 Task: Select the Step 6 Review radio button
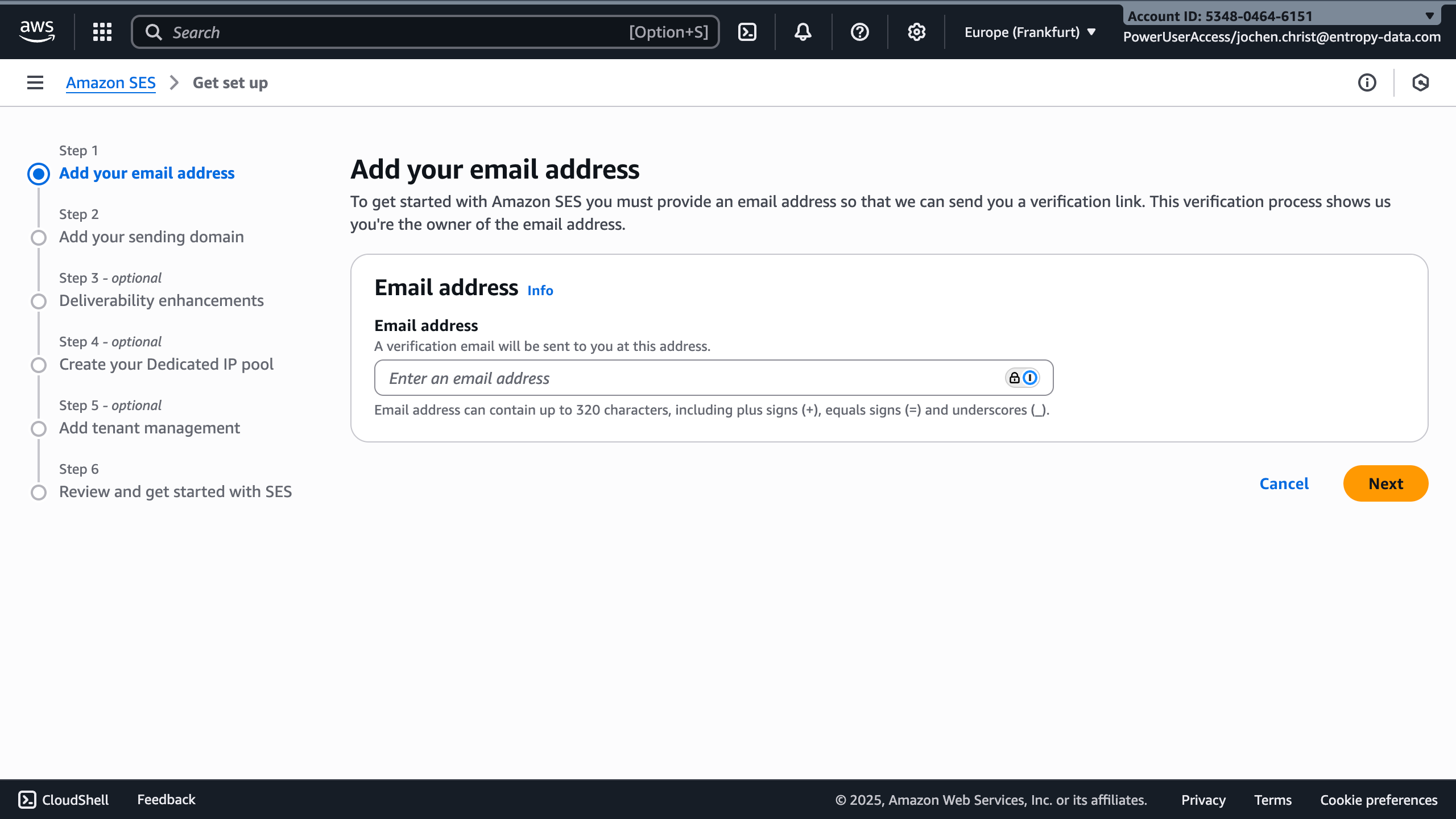click(38, 492)
